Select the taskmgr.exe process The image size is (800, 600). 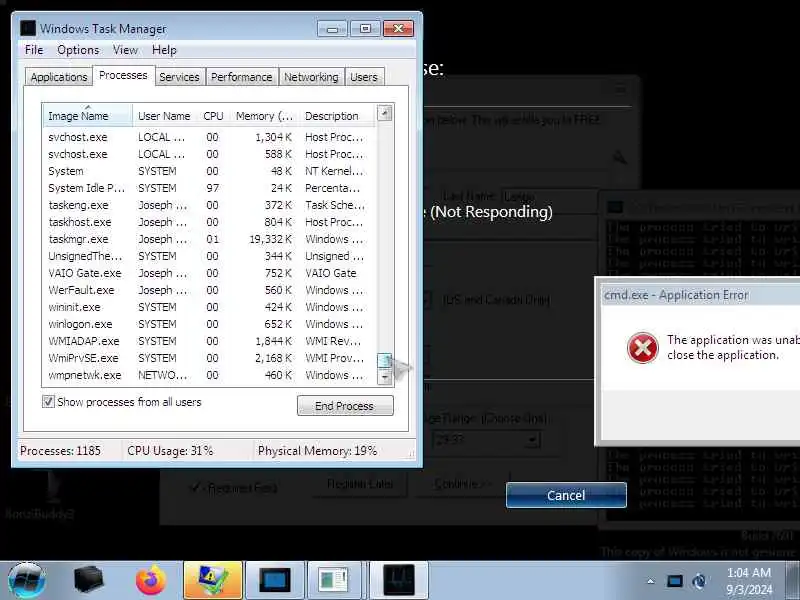(x=209, y=239)
